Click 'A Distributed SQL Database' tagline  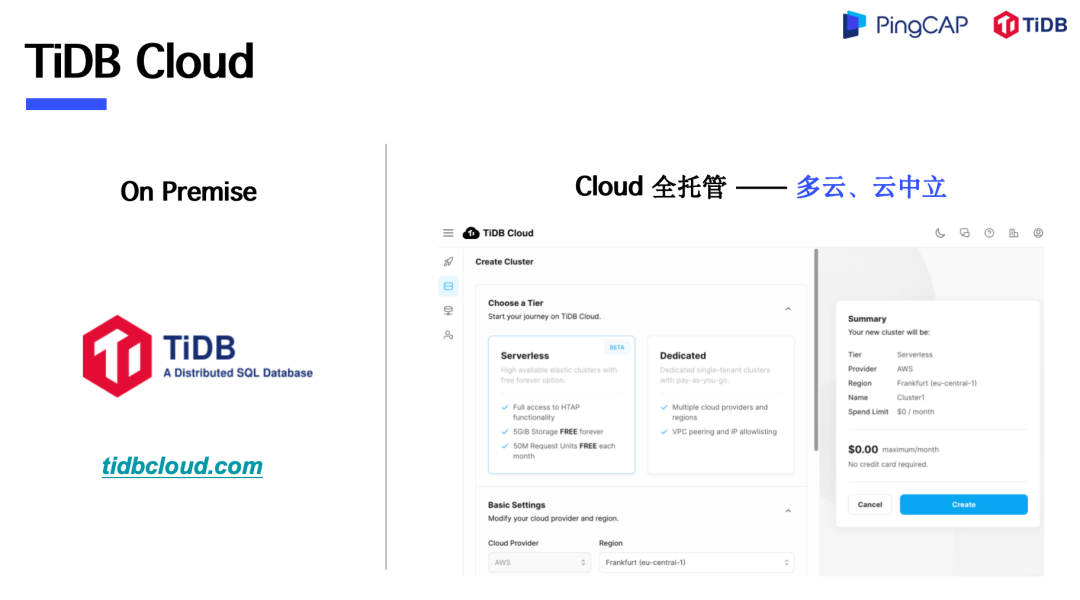tap(238, 373)
